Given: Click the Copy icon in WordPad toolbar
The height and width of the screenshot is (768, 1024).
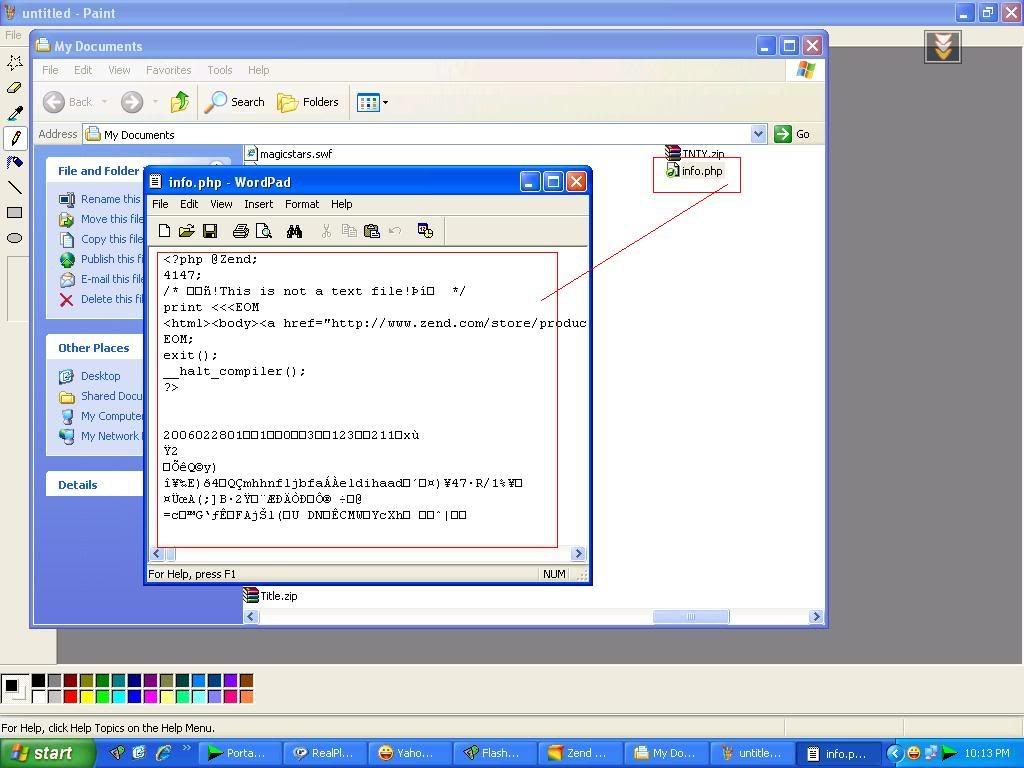Looking at the screenshot, I should coord(349,231).
